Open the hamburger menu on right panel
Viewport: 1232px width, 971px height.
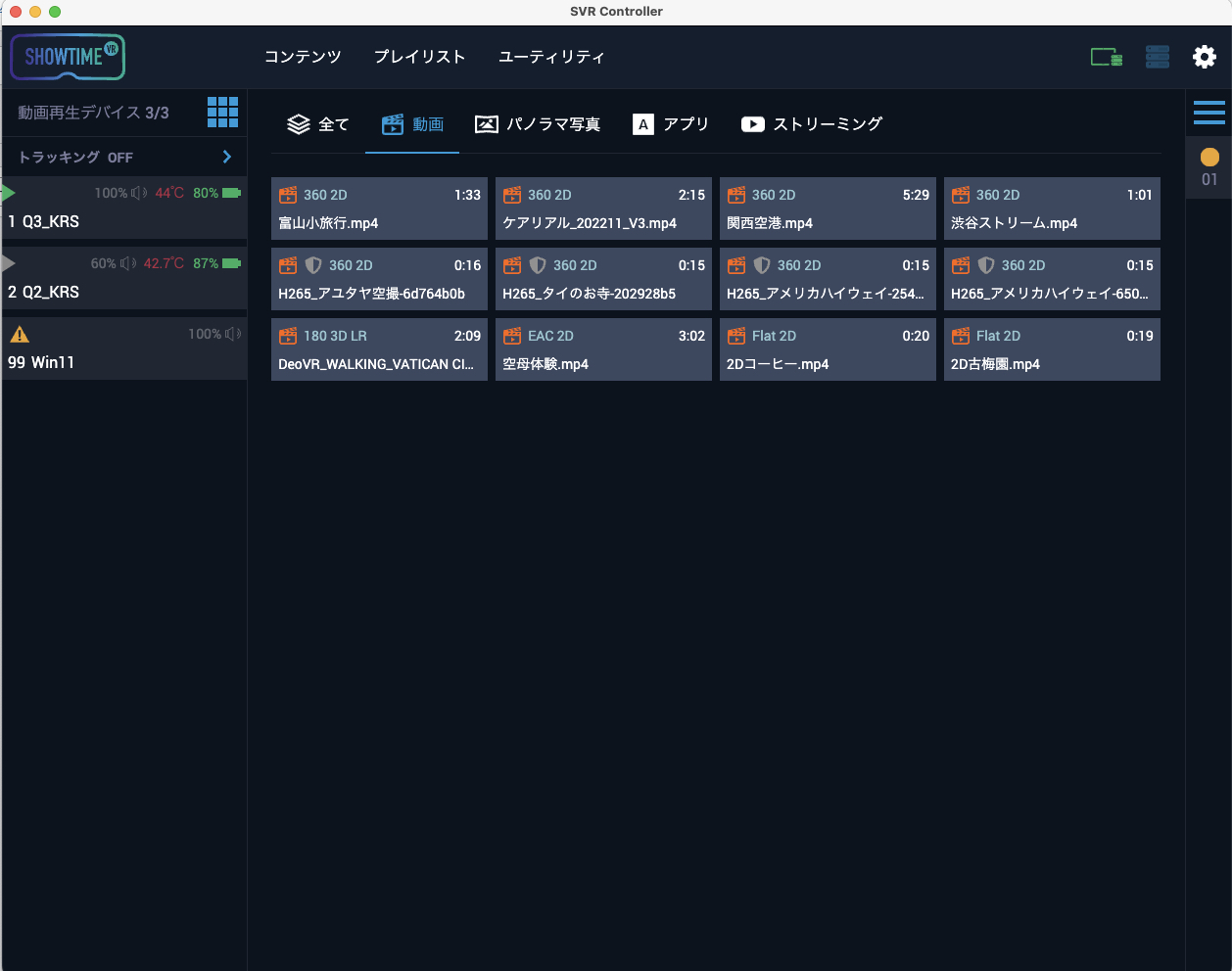click(x=1209, y=113)
